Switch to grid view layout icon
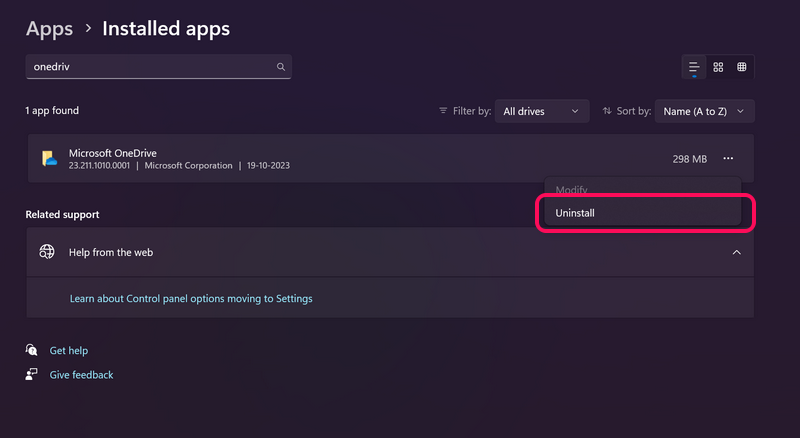The width and height of the screenshot is (800, 438). (718, 67)
